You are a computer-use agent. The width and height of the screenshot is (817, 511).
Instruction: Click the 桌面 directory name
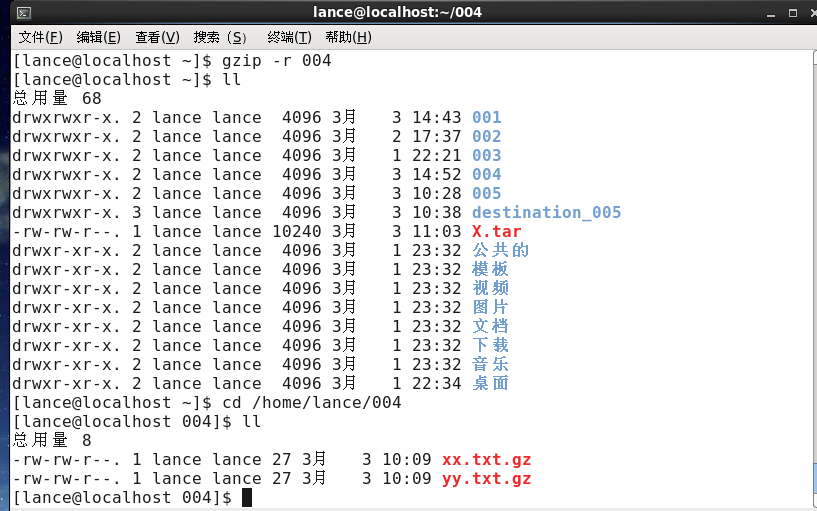tap(490, 383)
